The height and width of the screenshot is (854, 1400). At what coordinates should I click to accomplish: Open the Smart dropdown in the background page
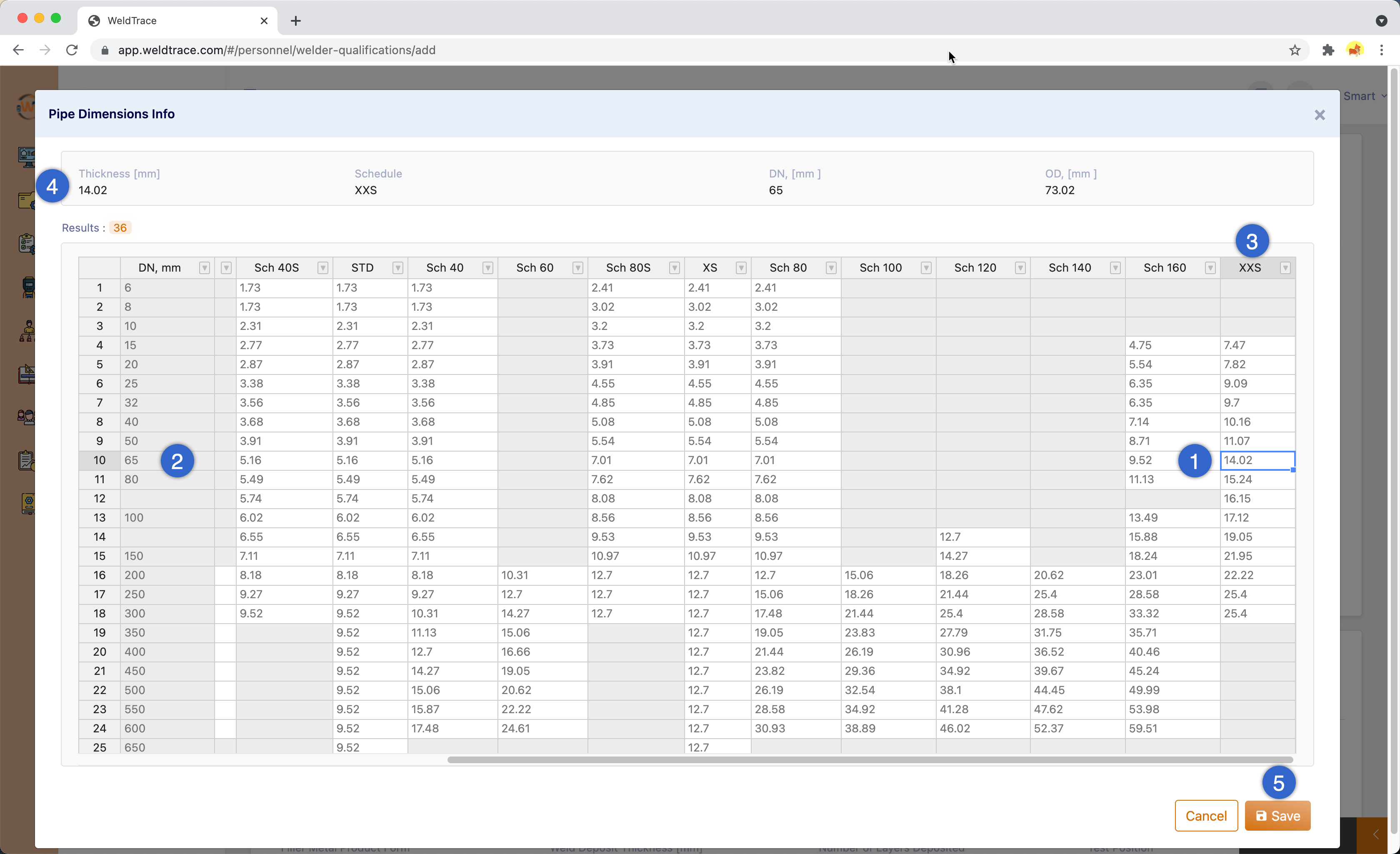1365,96
